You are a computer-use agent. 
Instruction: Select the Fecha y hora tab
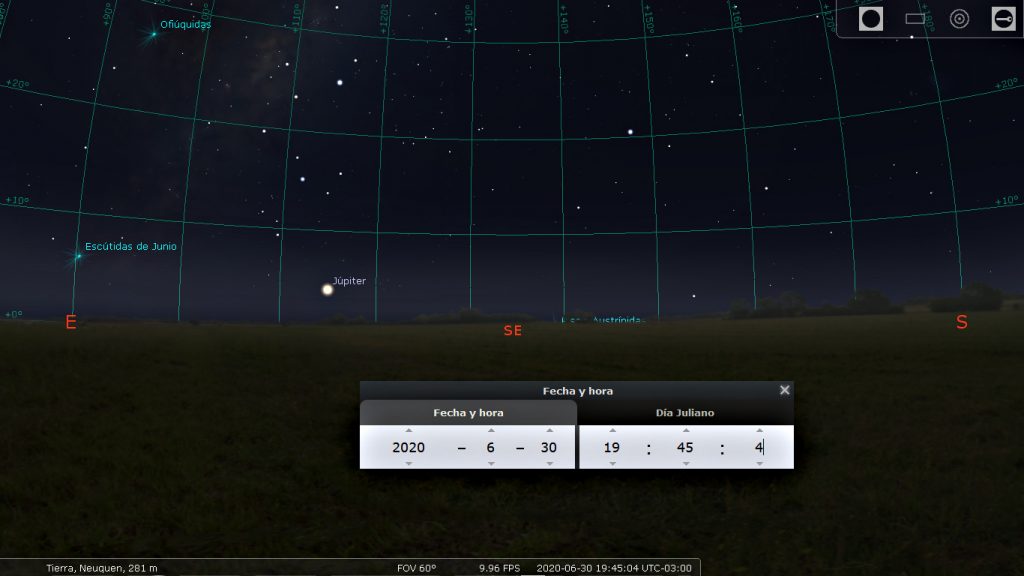[x=468, y=413]
